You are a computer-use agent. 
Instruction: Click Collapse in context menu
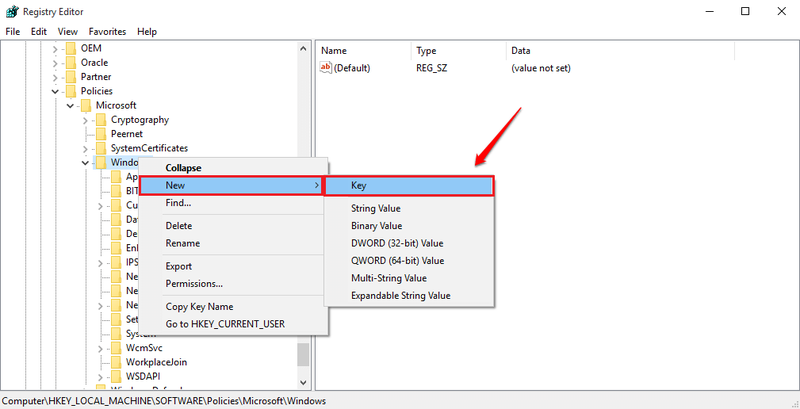click(183, 168)
